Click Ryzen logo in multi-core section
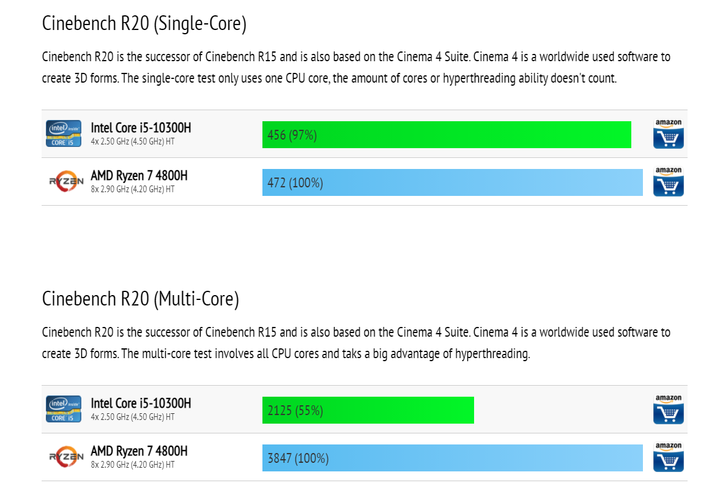Image resolution: width=720 pixels, height=502 pixels. click(66, 457)
